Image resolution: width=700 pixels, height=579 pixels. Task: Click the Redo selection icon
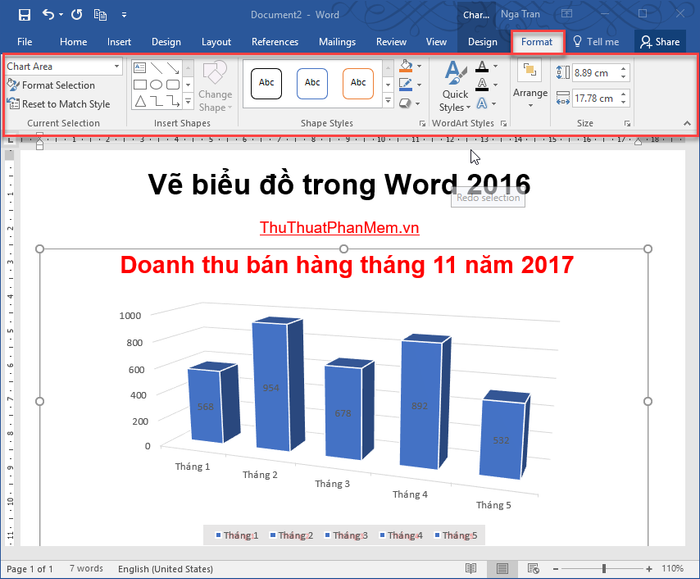(x=77, y=15)
